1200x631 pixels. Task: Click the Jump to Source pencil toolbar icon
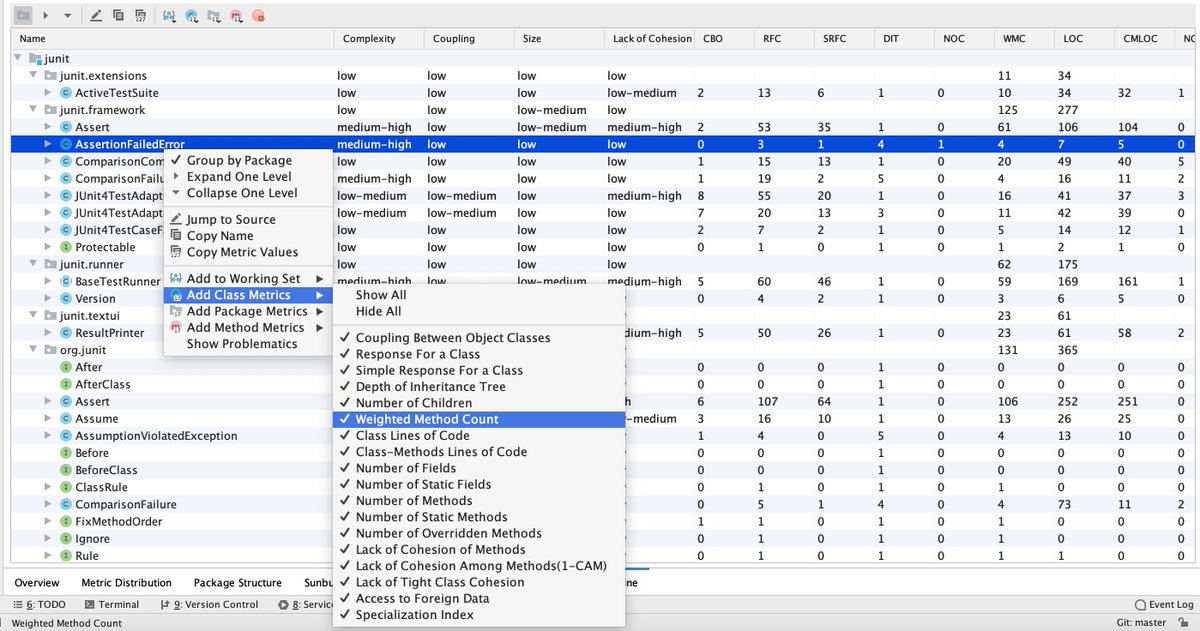click(x=96, y=15)
